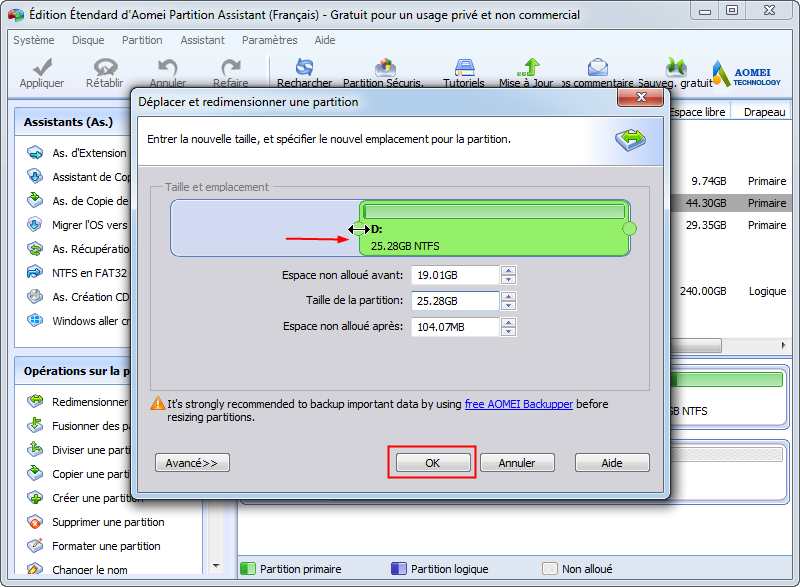
Task: Confirm the resize with OK button
Action: coord(433,463)
